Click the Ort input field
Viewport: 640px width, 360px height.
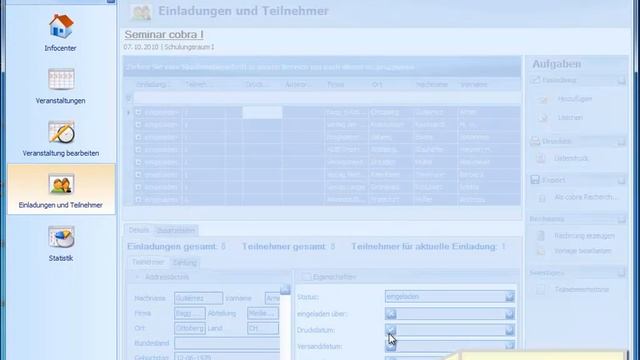[x=190, y=328]
